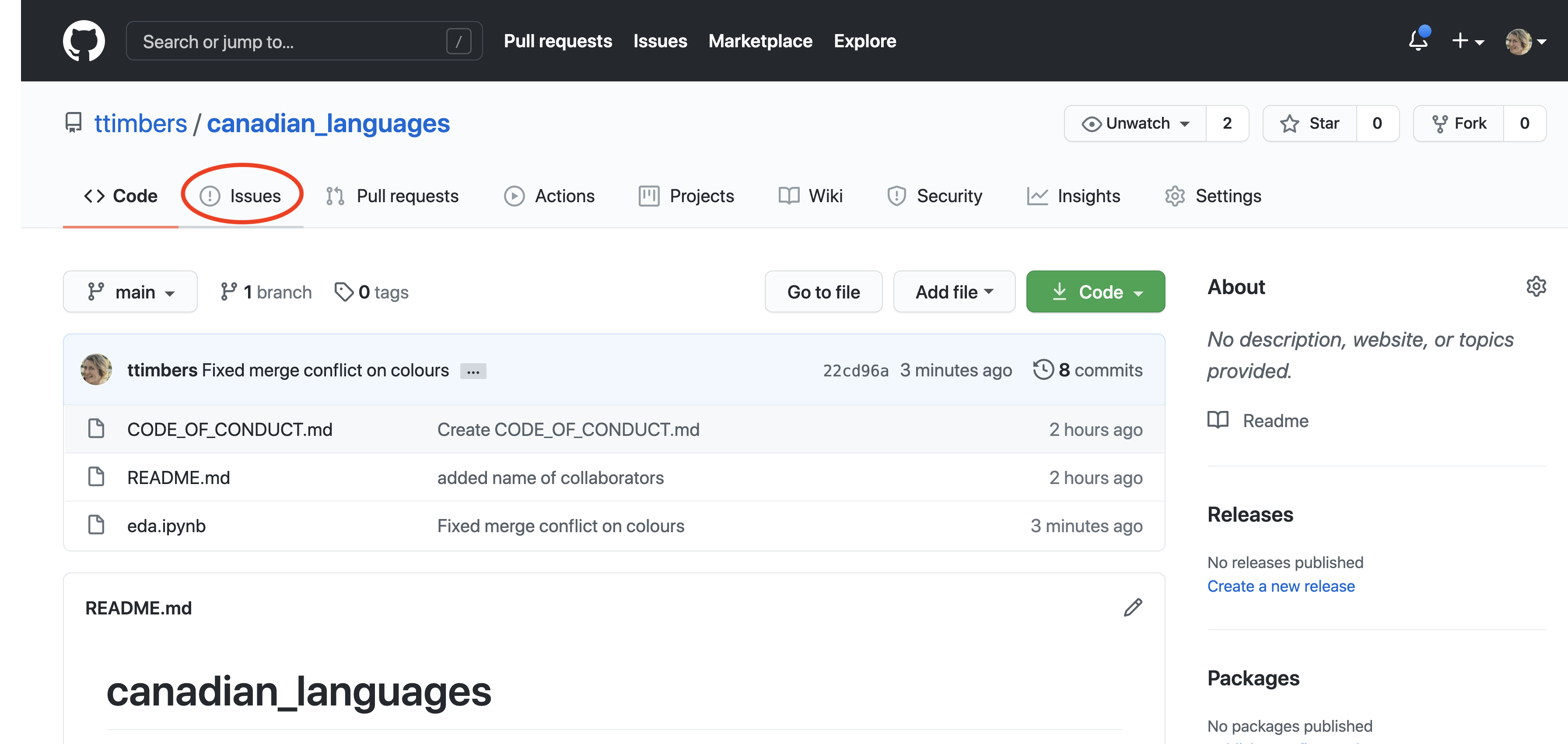The image size is (1568, 744).
Task: Open the Issues tab
Action: coord(241,195)
